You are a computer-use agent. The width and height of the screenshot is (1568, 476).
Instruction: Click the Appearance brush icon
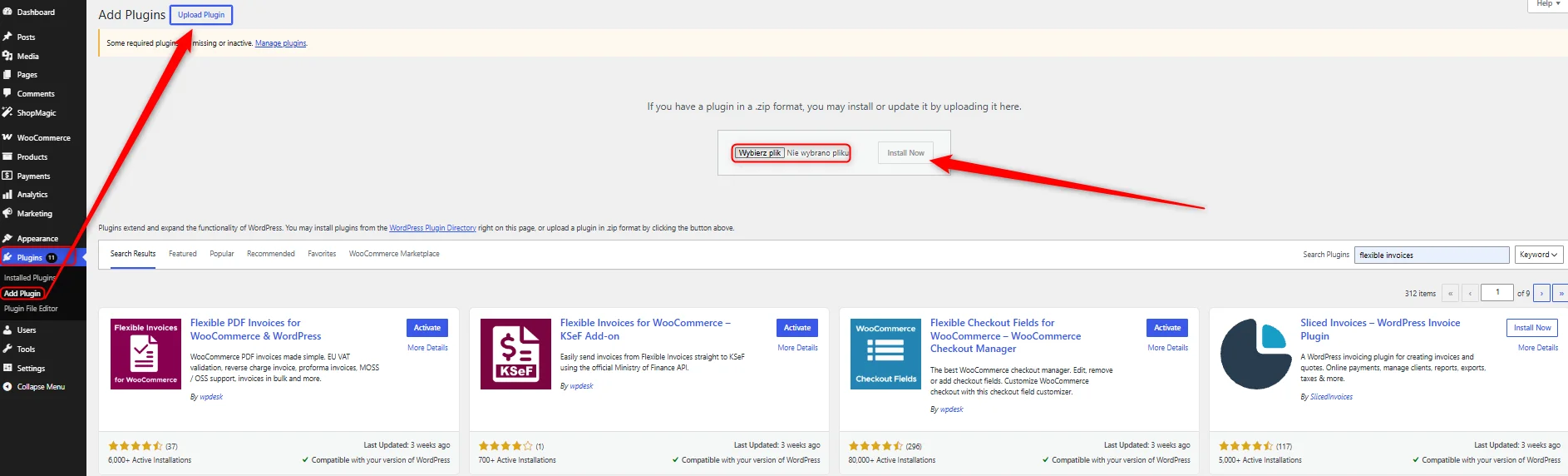click(7, 238)
